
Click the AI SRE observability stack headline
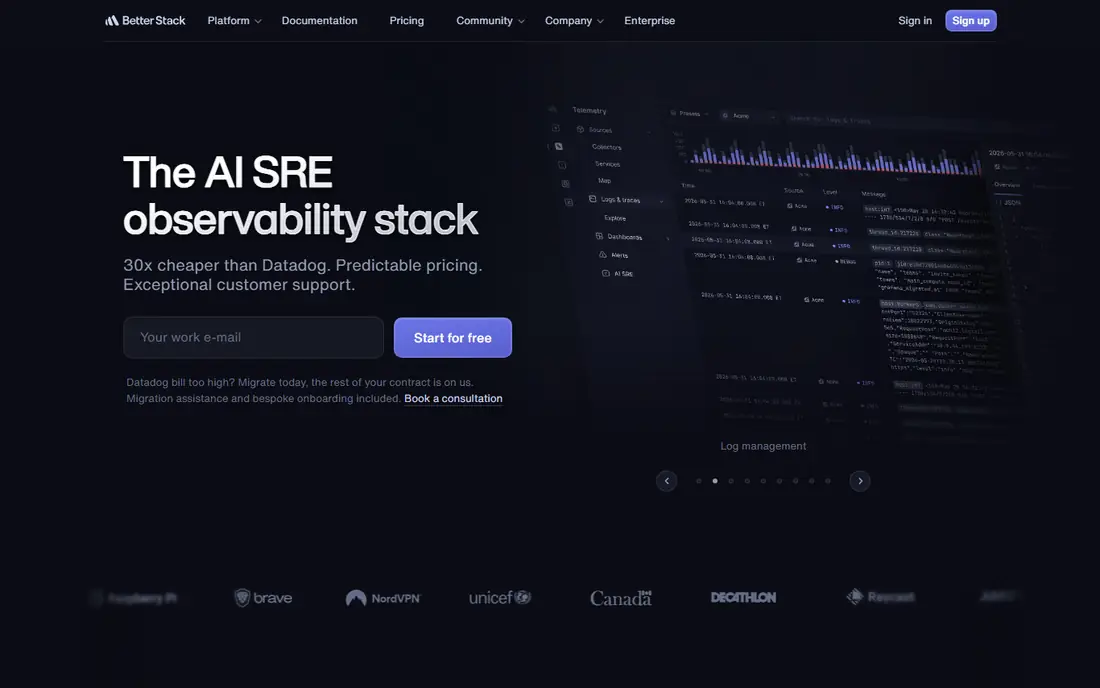pos(300,196)
